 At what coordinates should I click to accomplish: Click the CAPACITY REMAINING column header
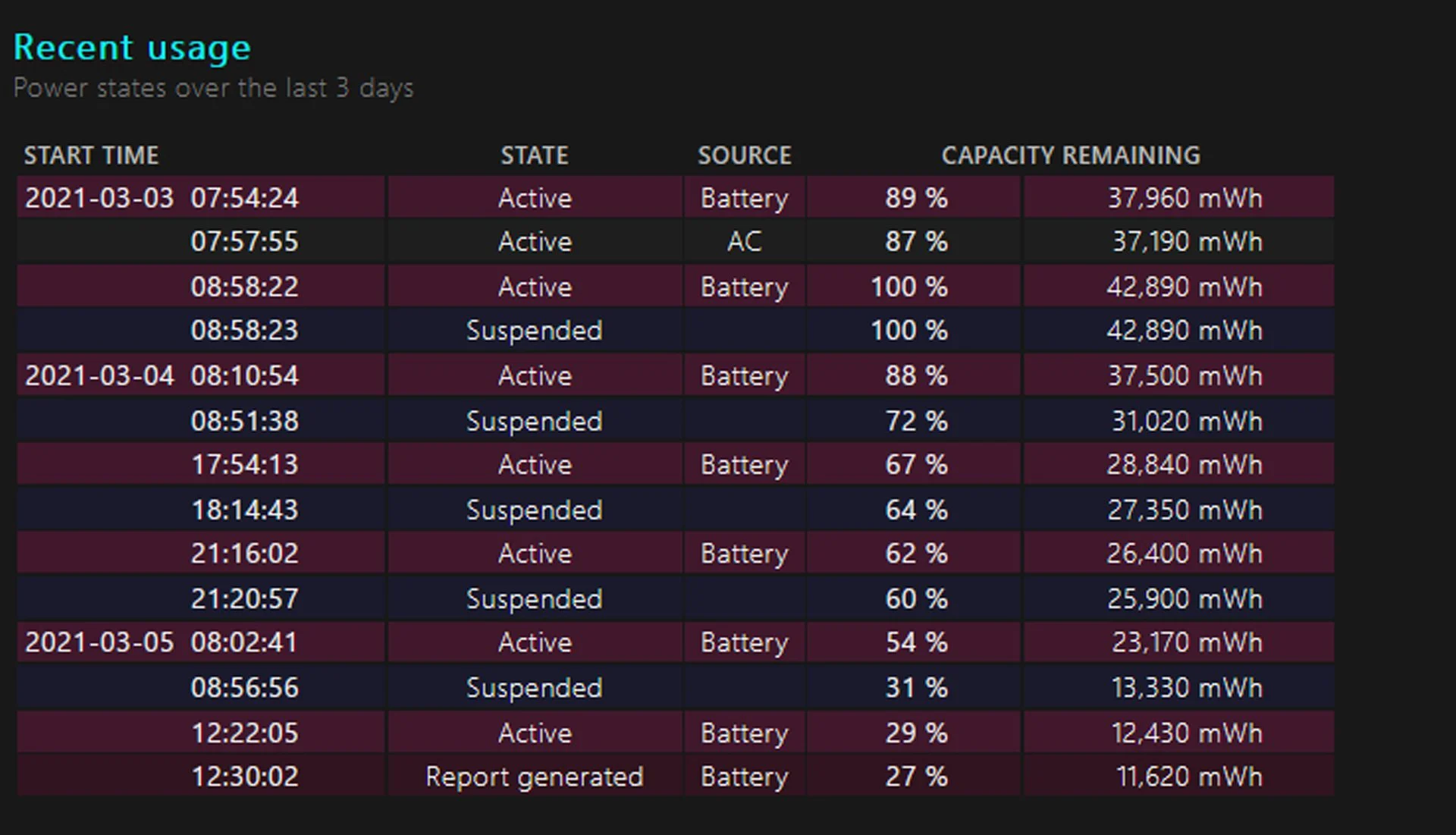point(1070,155)
